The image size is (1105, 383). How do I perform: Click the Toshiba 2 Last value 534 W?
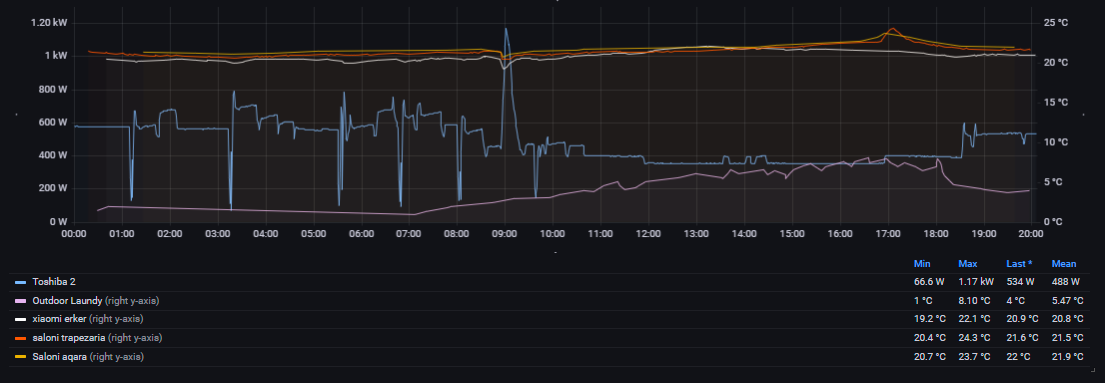coord(1020,282)
